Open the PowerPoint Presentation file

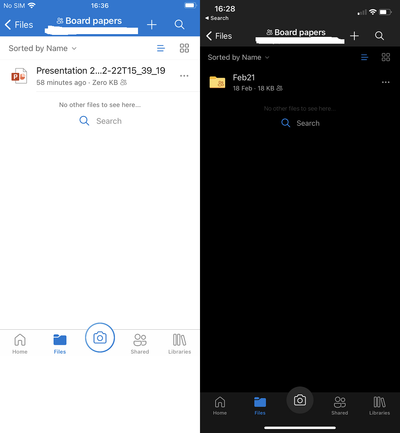tap(100, 76)
